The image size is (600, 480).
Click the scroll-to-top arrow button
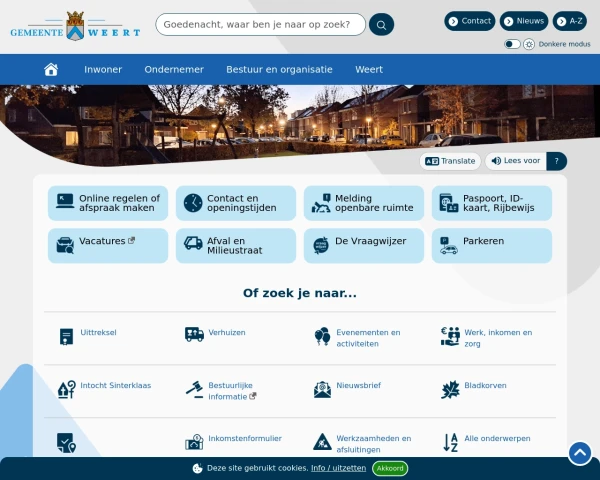tap(580, 453)
